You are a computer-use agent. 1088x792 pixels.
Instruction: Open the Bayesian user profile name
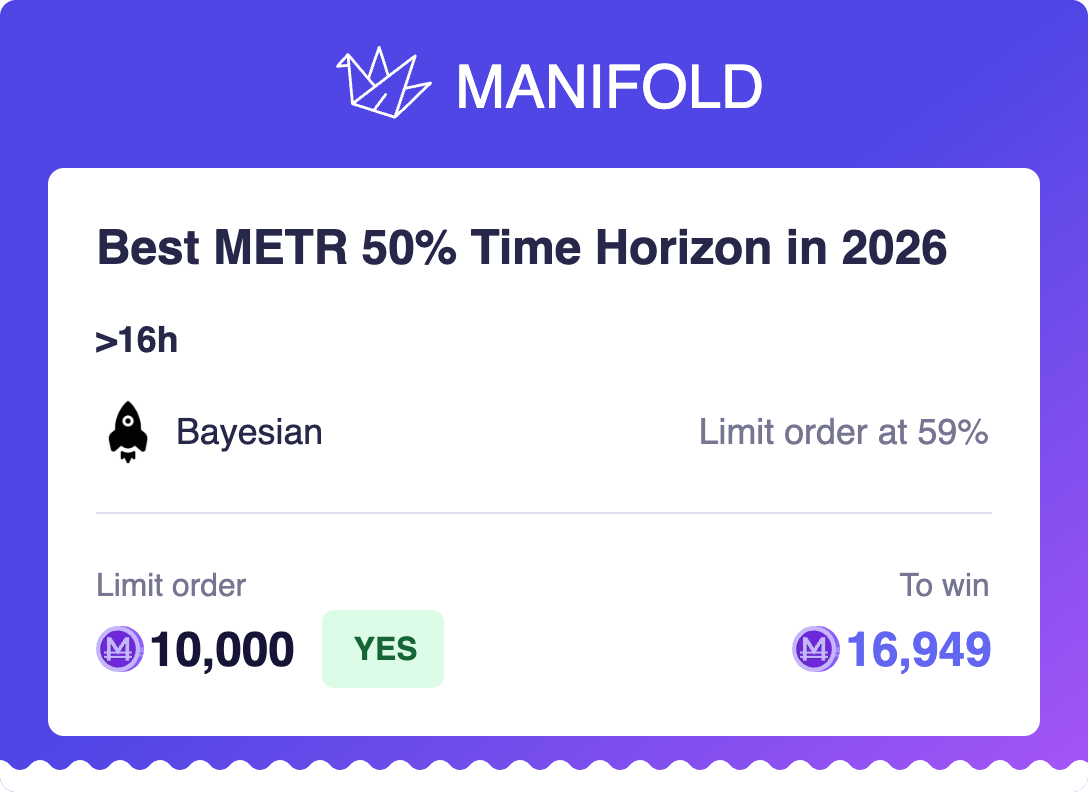click(249, 432)
